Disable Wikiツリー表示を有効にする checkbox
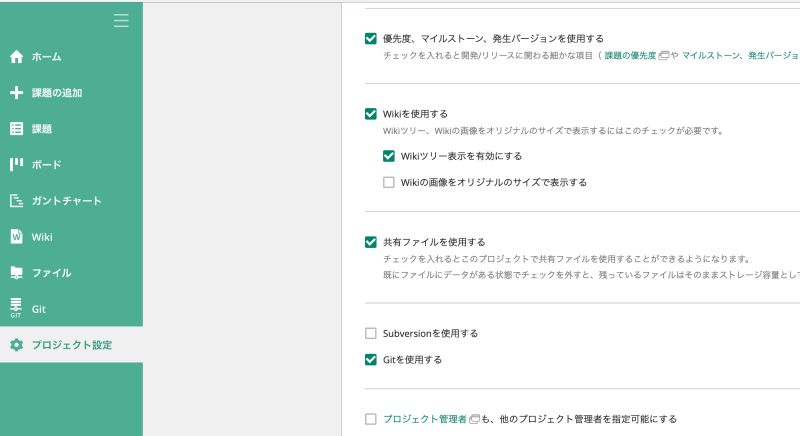 389,156
